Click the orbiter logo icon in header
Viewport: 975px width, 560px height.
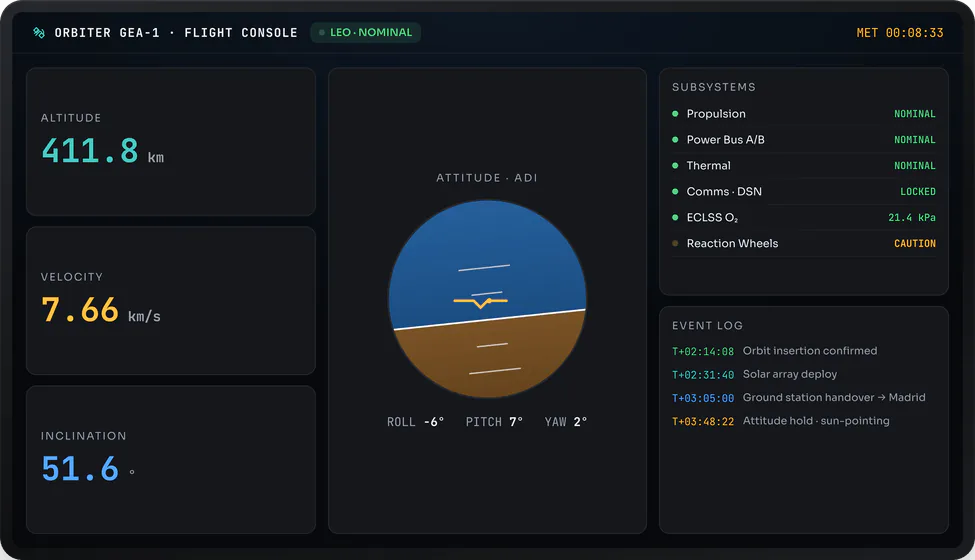[x=39, y=32]
